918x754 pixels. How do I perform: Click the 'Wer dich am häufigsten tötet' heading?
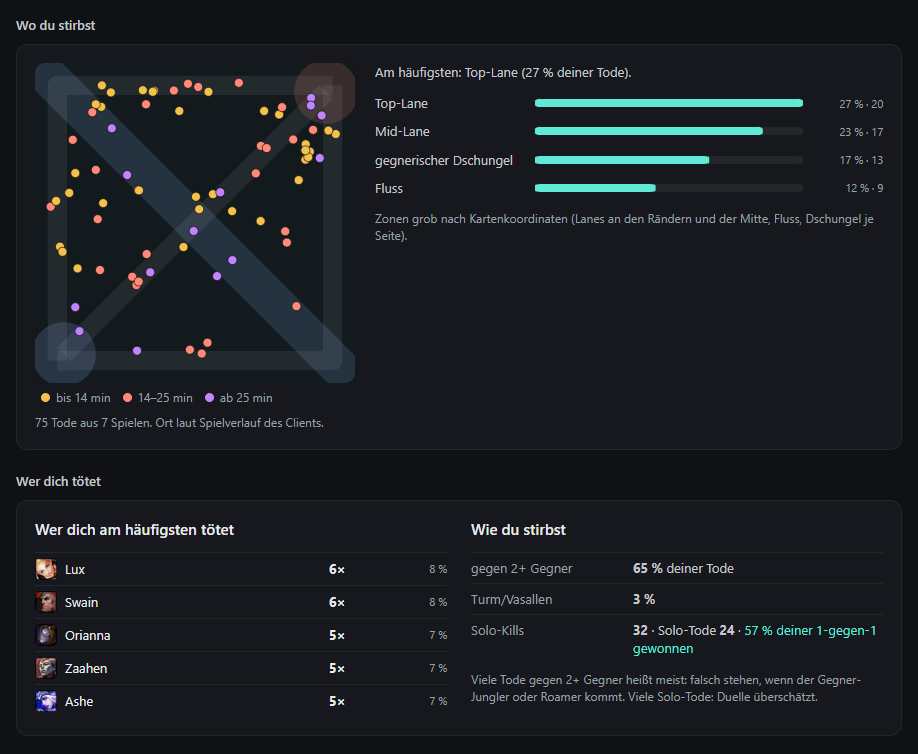click(x=135, y=530)
